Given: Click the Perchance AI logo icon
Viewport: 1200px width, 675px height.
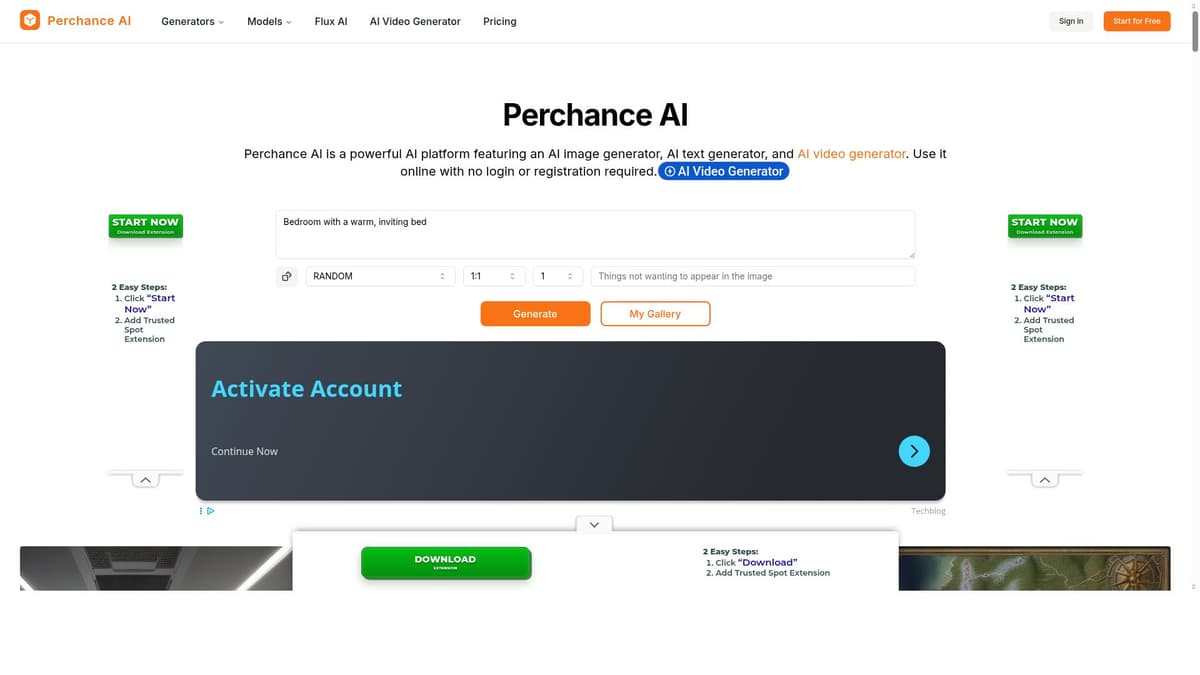Looking at the screenshot, I should pos(29,20).
